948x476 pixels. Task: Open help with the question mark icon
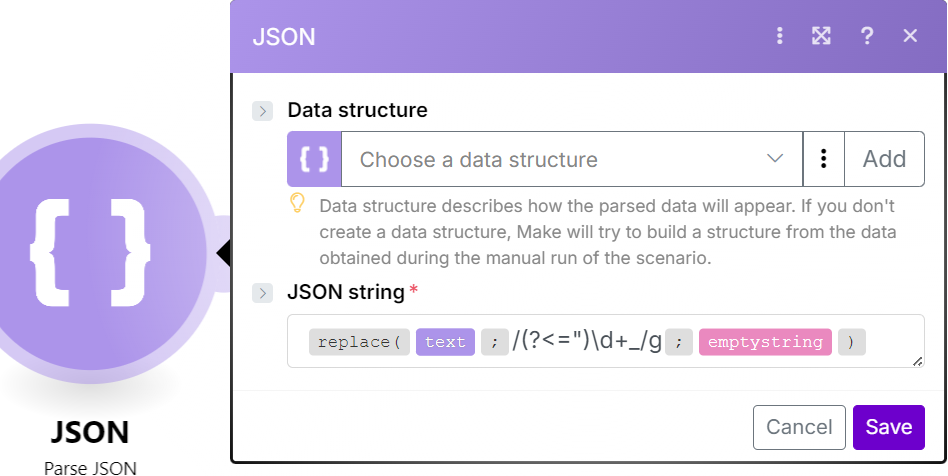[x=867, y=36]
